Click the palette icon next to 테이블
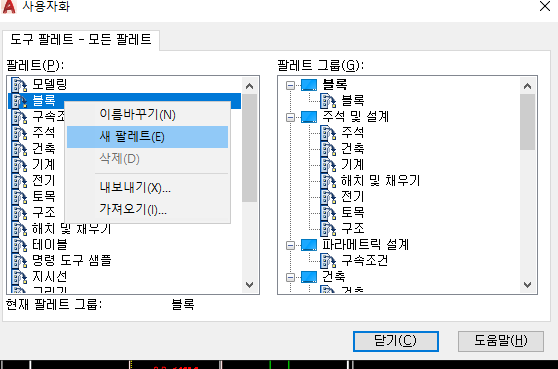558x369 pixels. (x=19, y=245)
